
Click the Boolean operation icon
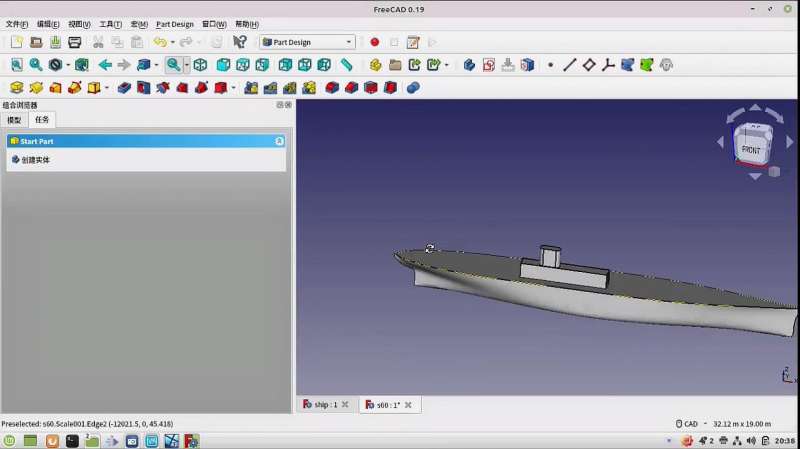pyautogui.click(x=413, y=88)
